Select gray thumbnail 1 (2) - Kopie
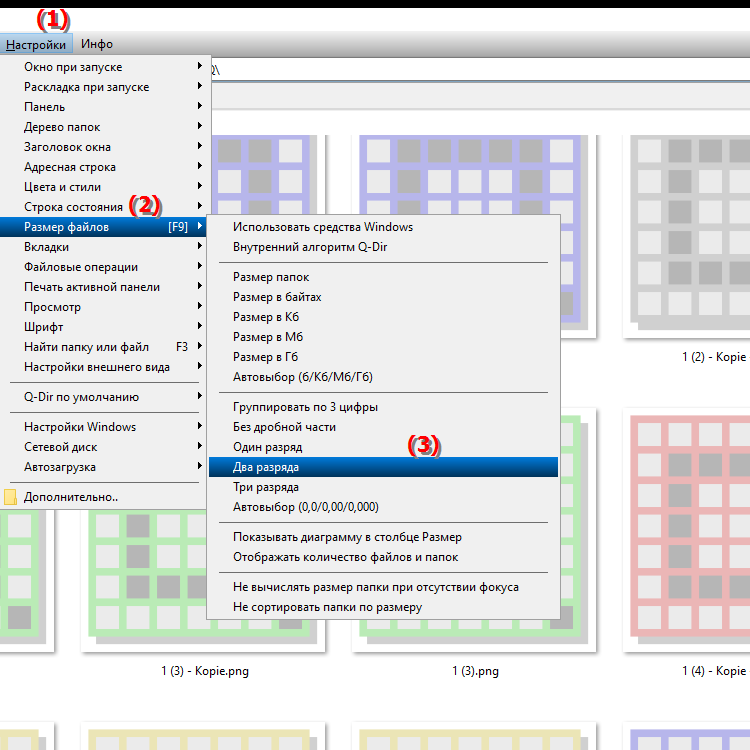 click(x=687, y=237)
